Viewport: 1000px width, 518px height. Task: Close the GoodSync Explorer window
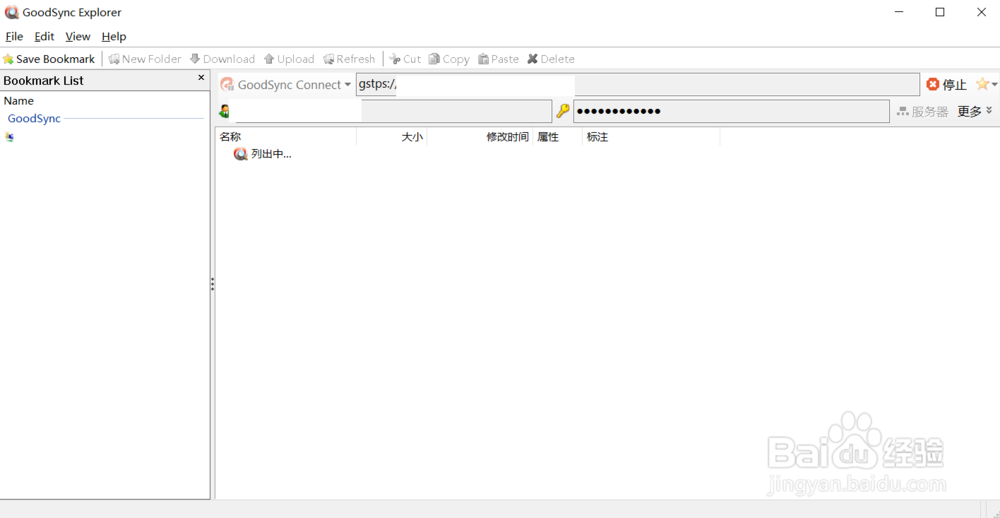click(x=981, y=12)
